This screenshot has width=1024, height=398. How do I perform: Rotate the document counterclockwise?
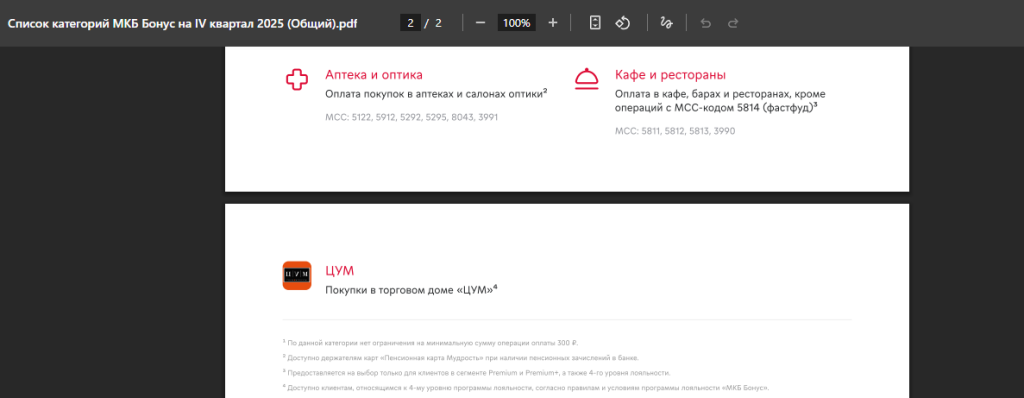tap(622, 23)
